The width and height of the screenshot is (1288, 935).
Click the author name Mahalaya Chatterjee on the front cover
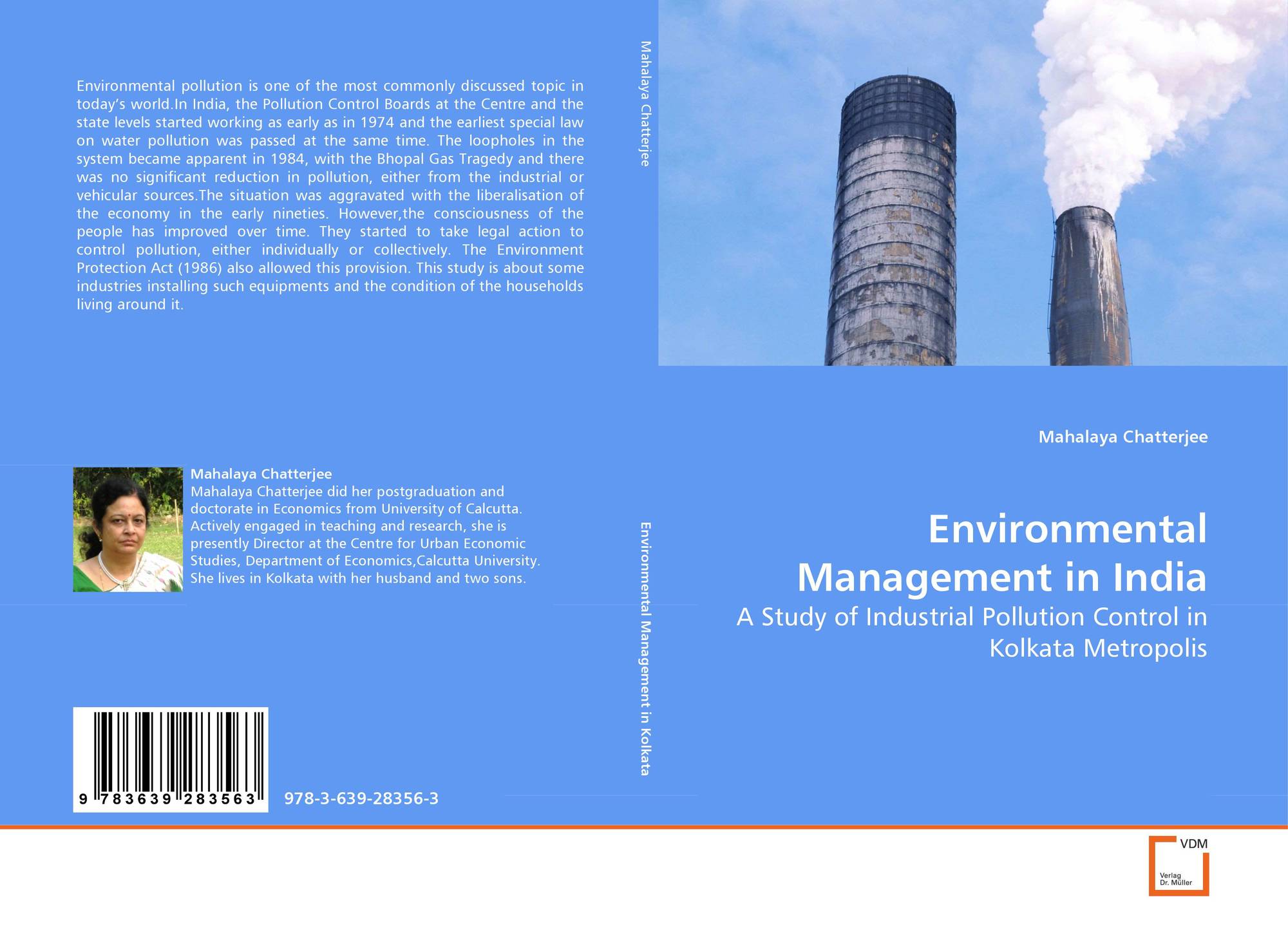(x=1122, y=437)
